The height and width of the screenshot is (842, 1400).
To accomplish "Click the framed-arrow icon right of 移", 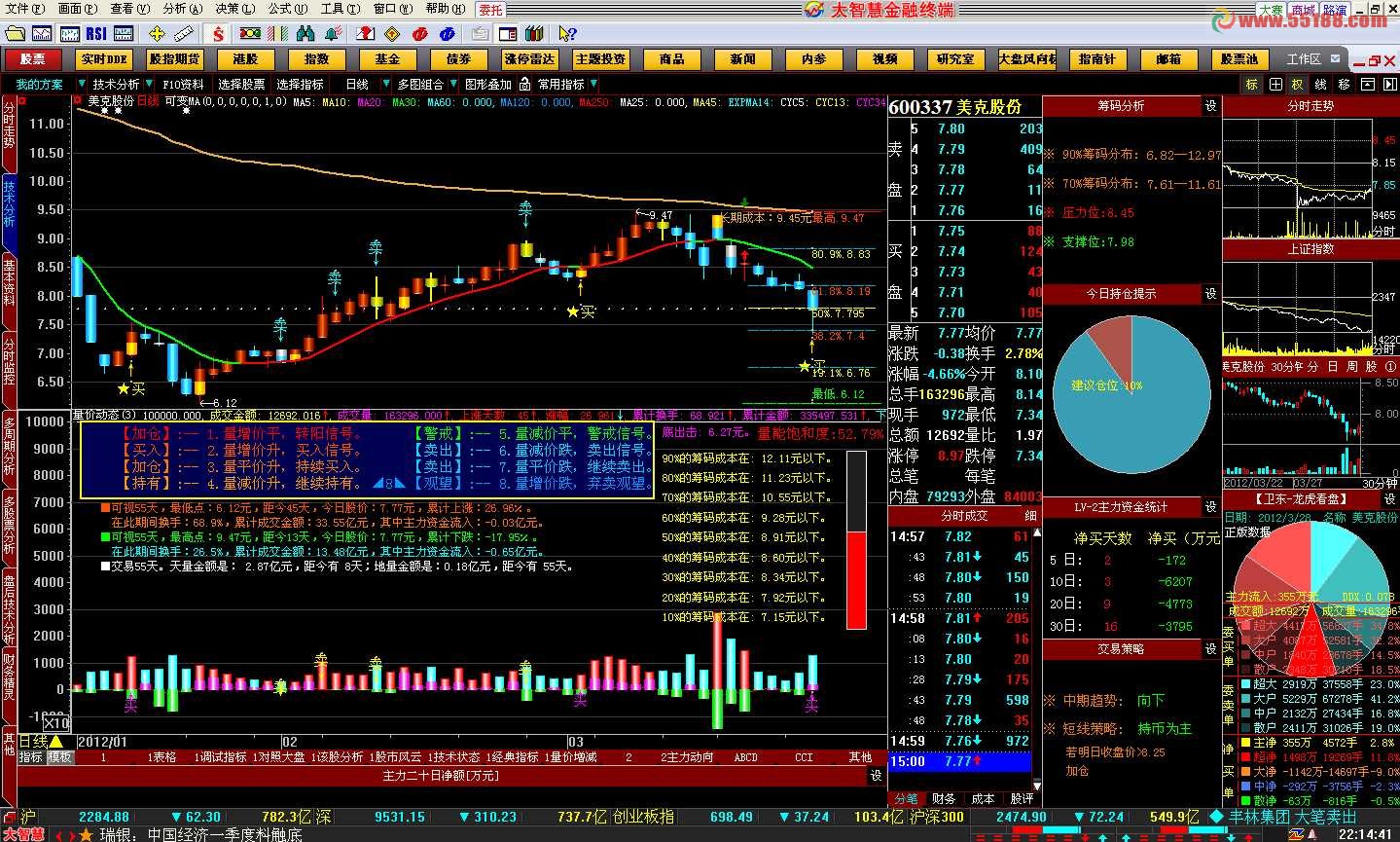I will click(1367, 85).
